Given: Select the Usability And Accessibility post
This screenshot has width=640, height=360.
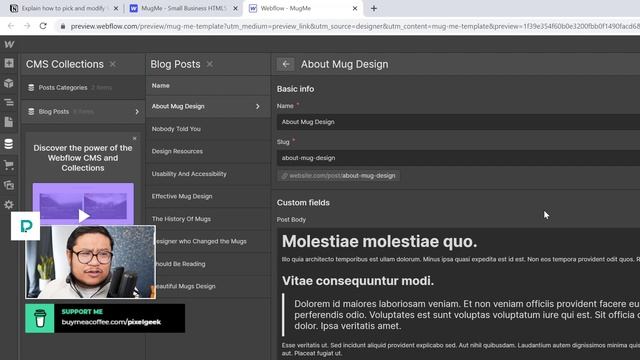Looking at the screenshot, I should [x=208, y=174].
